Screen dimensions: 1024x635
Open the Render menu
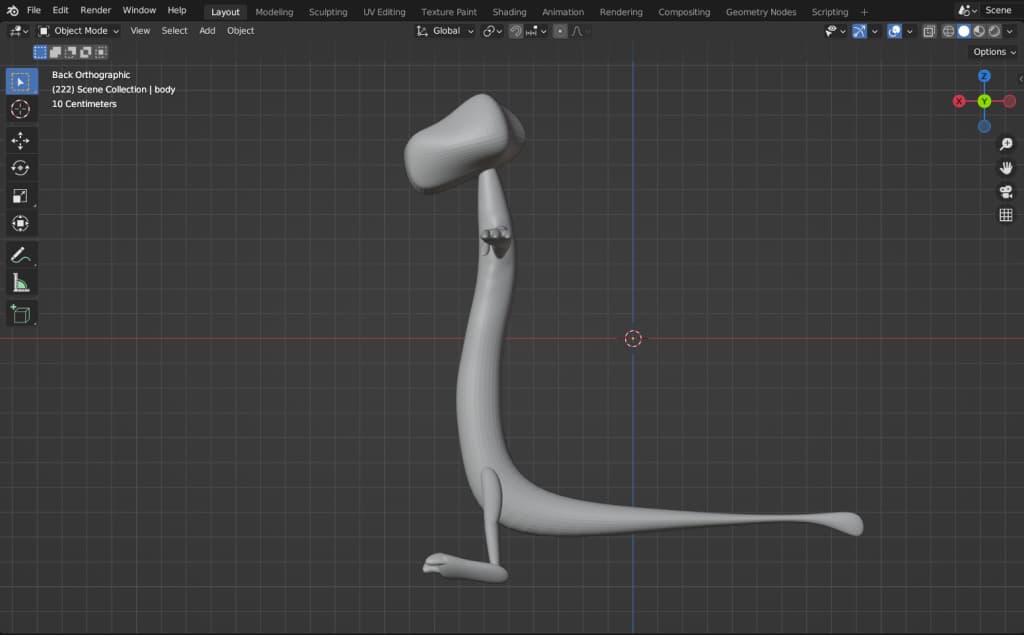coord(95,10)
